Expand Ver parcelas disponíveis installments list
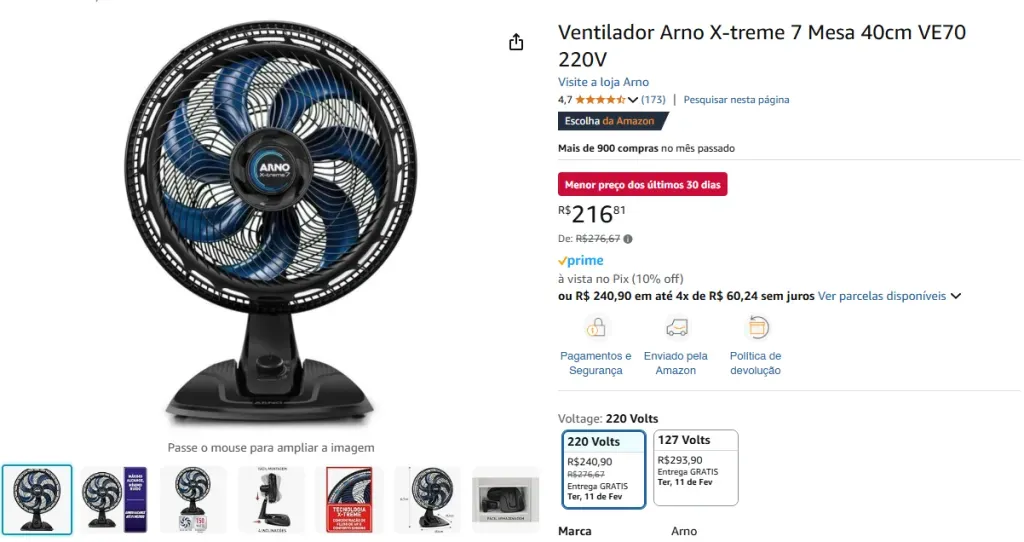Viewport: 1024px width, 542px height. pyautogui.click(x=889, y=296)
